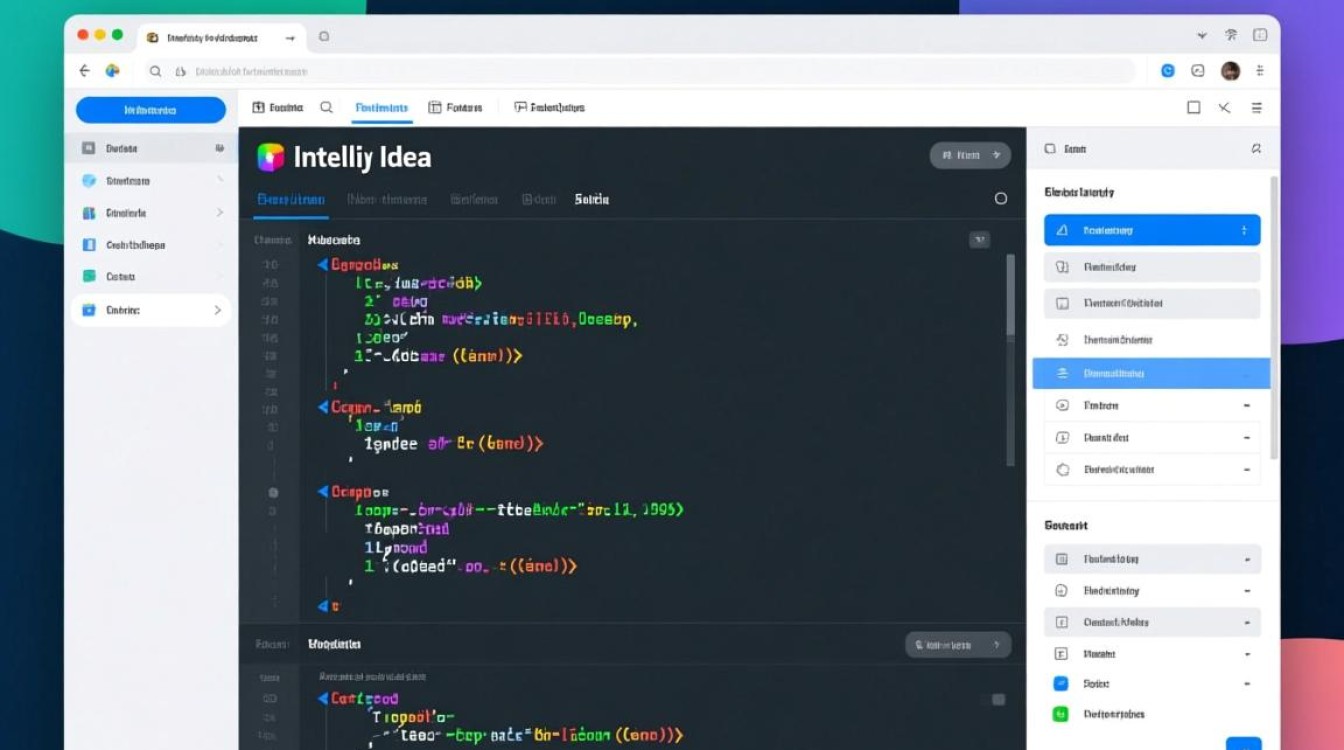Collapse the second code block using its blue arrow
Viewport: 1344px width, 750px height.
(x=323, y=407)
